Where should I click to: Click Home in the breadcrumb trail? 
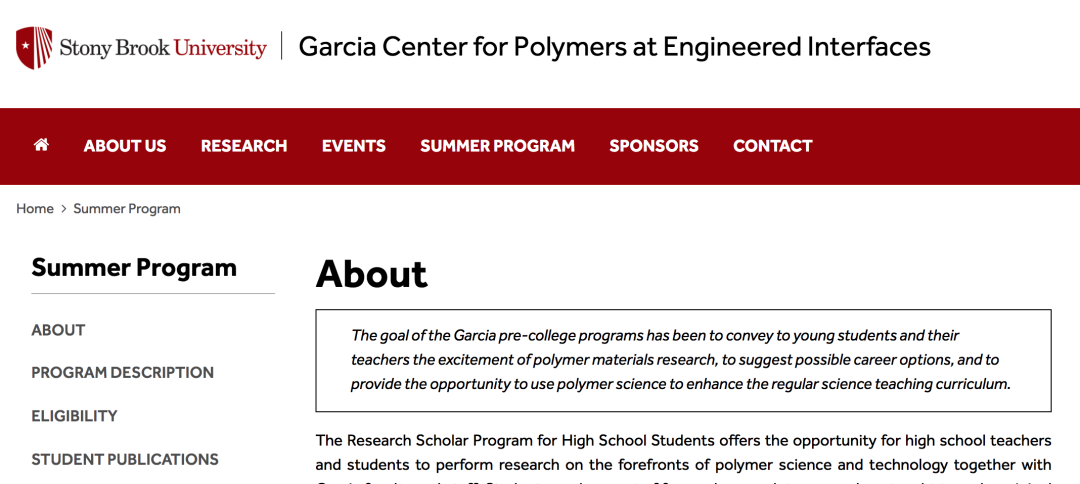35,209
